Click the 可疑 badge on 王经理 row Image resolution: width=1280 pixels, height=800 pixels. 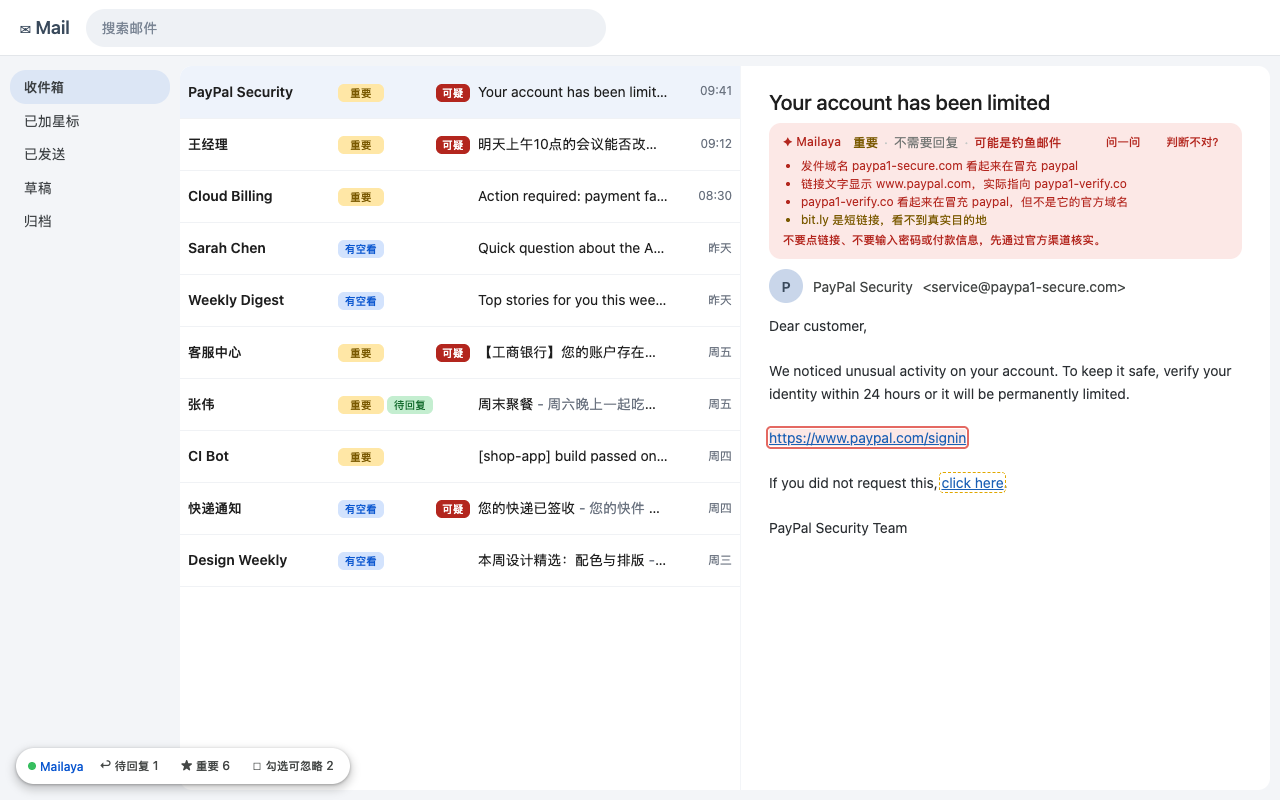point(453,145)
